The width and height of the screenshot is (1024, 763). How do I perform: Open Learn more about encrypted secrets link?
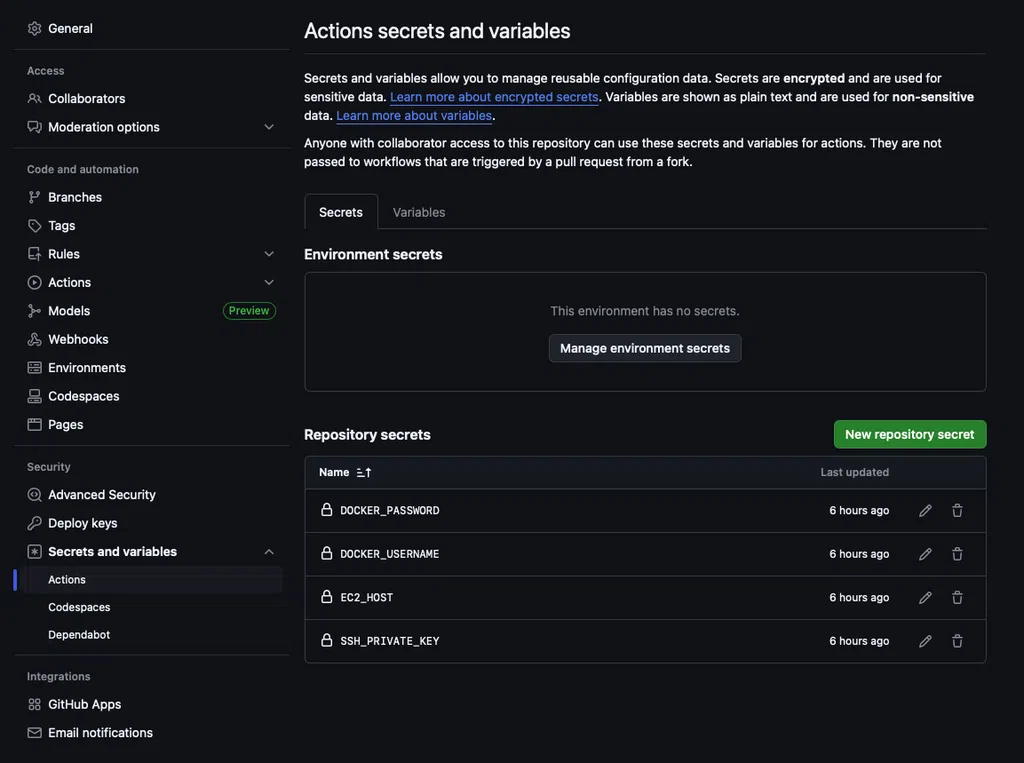pos(494,97)
